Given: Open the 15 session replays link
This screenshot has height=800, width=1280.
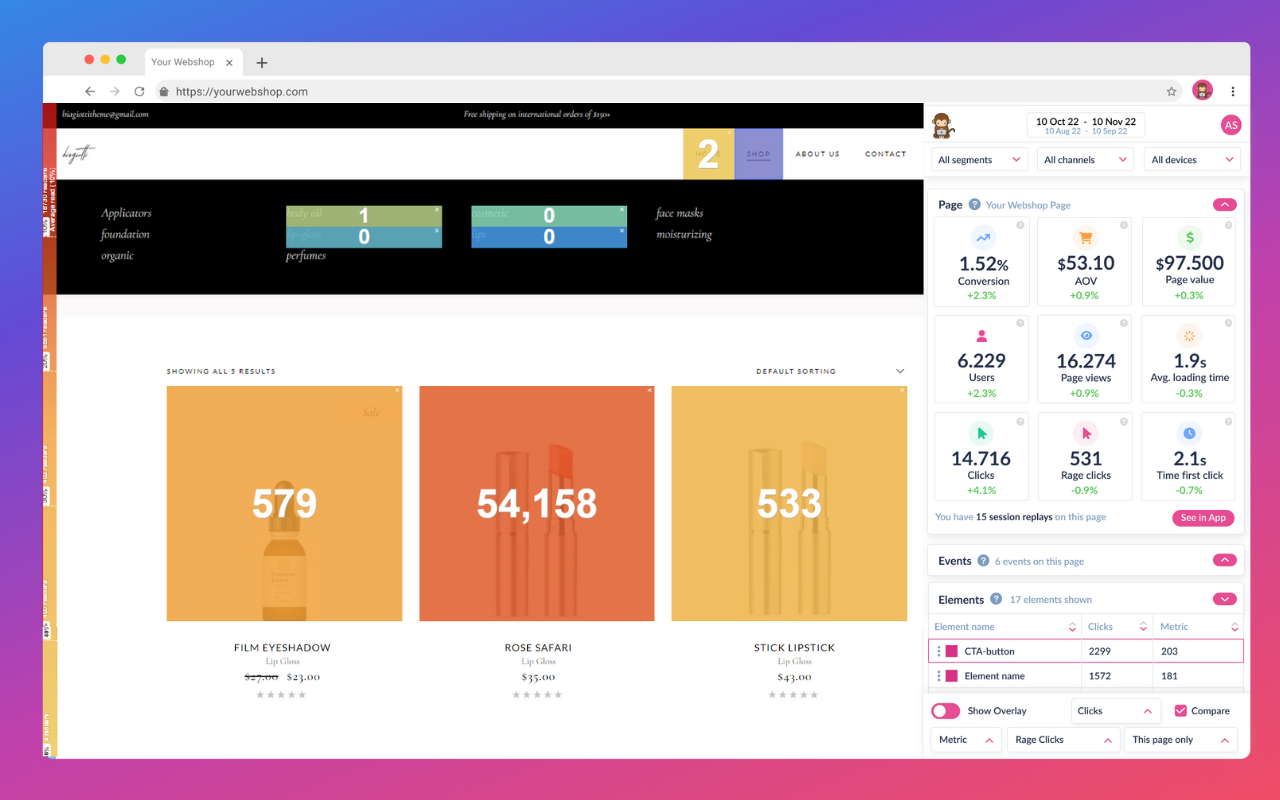Looking at the screenshot, I should click(1015, 517).
